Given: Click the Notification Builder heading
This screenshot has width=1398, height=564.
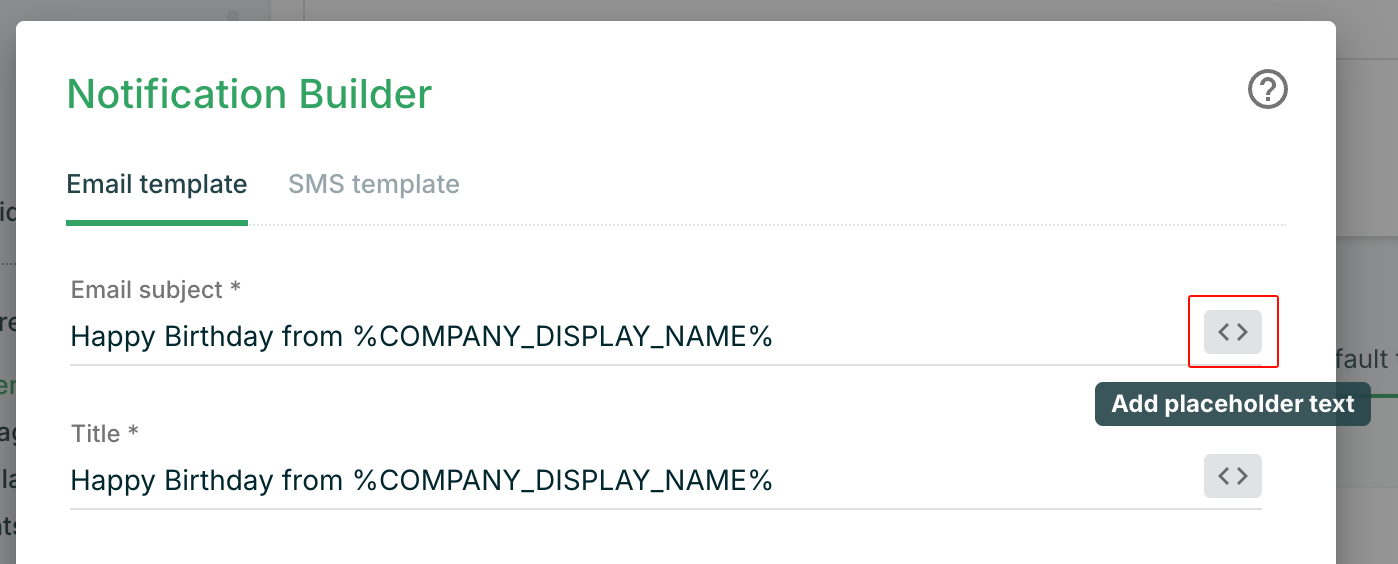Looking at the screenshot, I should point(249,94).
